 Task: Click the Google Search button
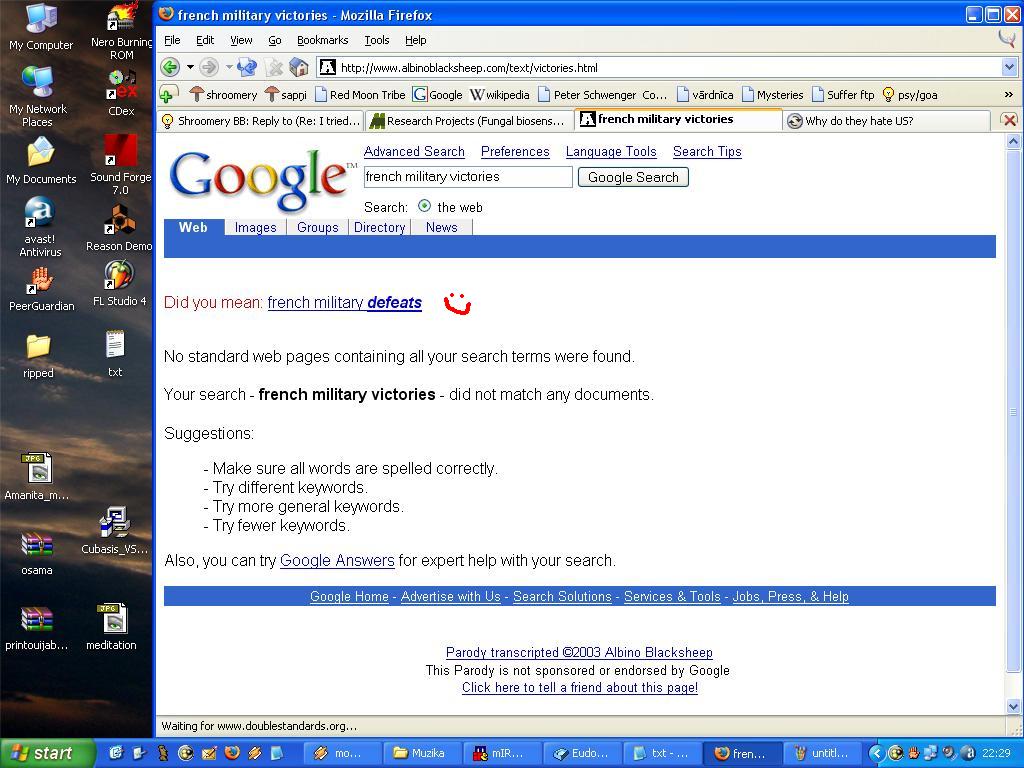[633, 177]
